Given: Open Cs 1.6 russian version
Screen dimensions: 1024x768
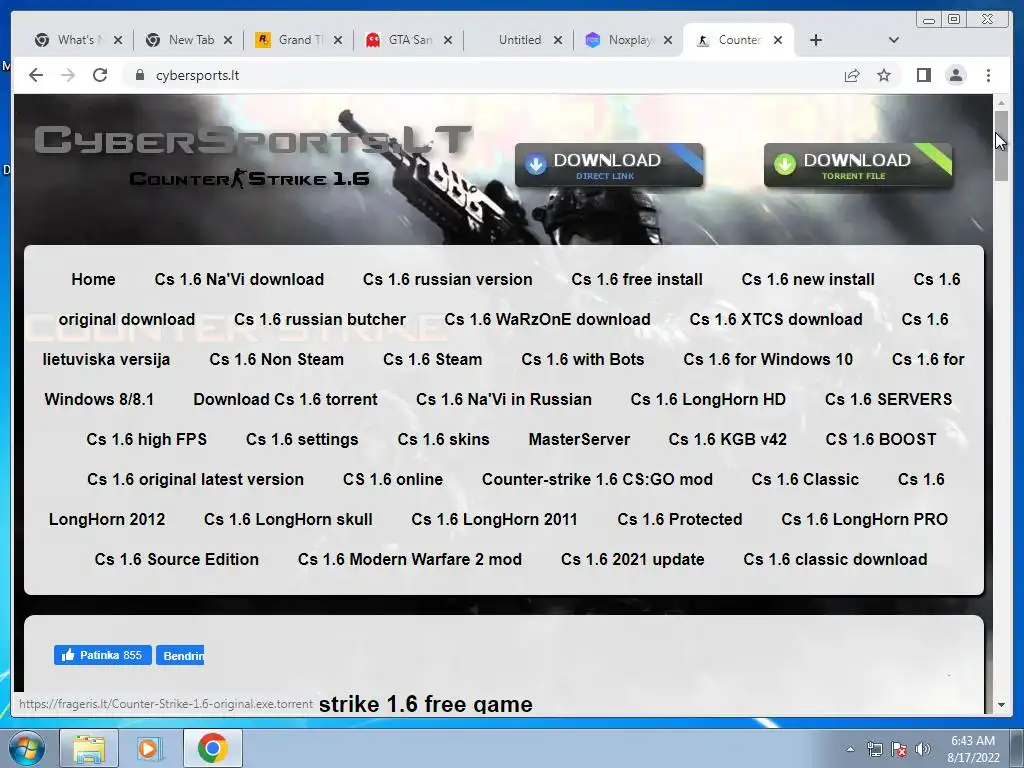Looking at the screenshot, I should point(447,280).
